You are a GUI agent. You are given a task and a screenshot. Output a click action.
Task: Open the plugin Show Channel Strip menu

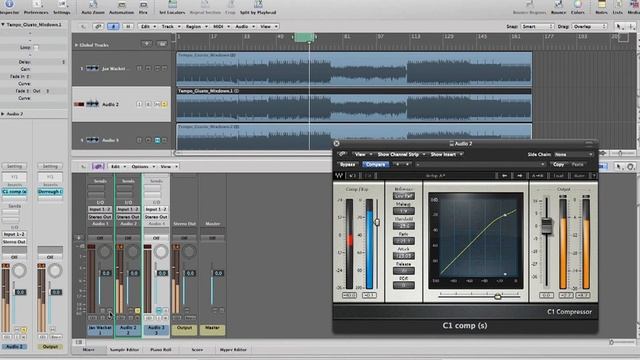pos(400,154)
